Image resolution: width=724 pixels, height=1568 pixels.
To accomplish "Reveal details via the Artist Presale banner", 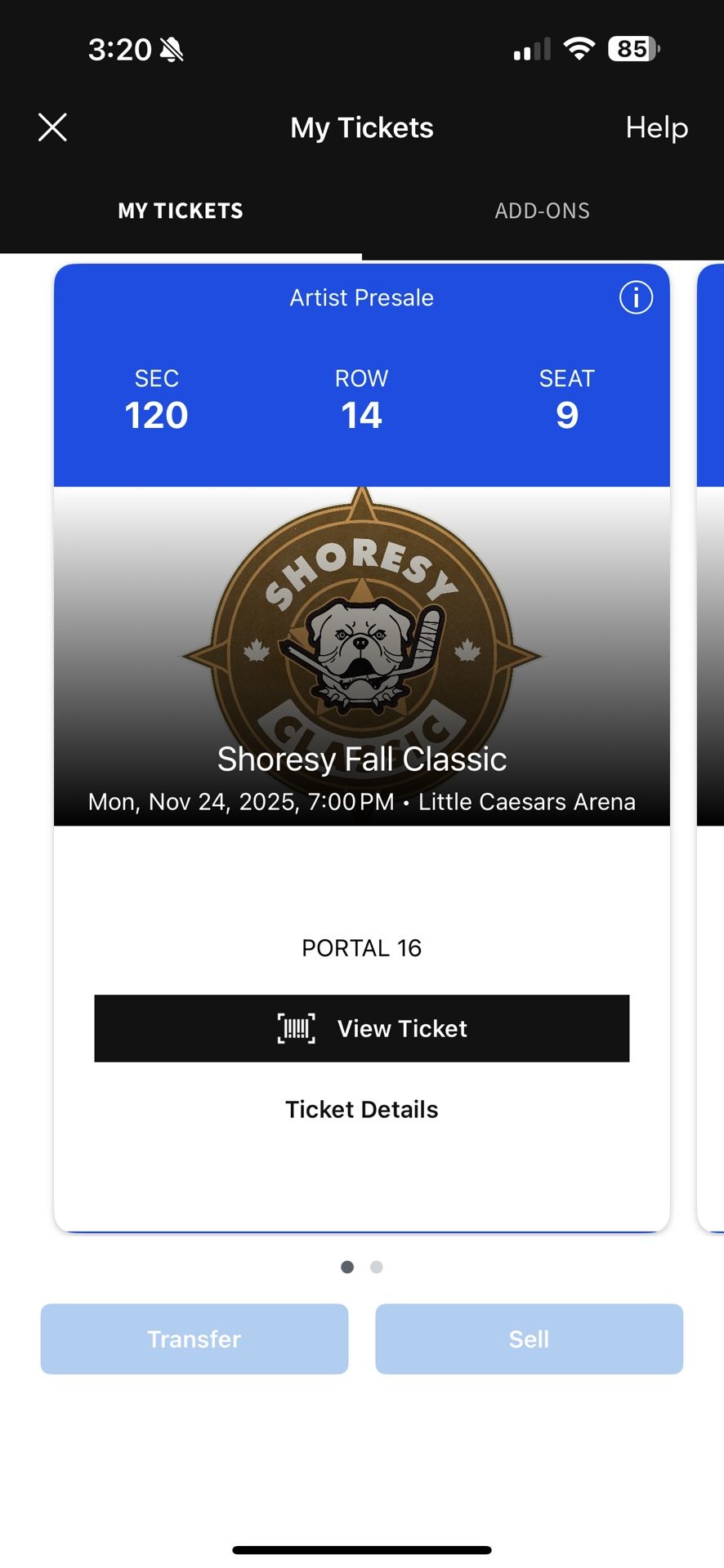I will coord(360,297).
